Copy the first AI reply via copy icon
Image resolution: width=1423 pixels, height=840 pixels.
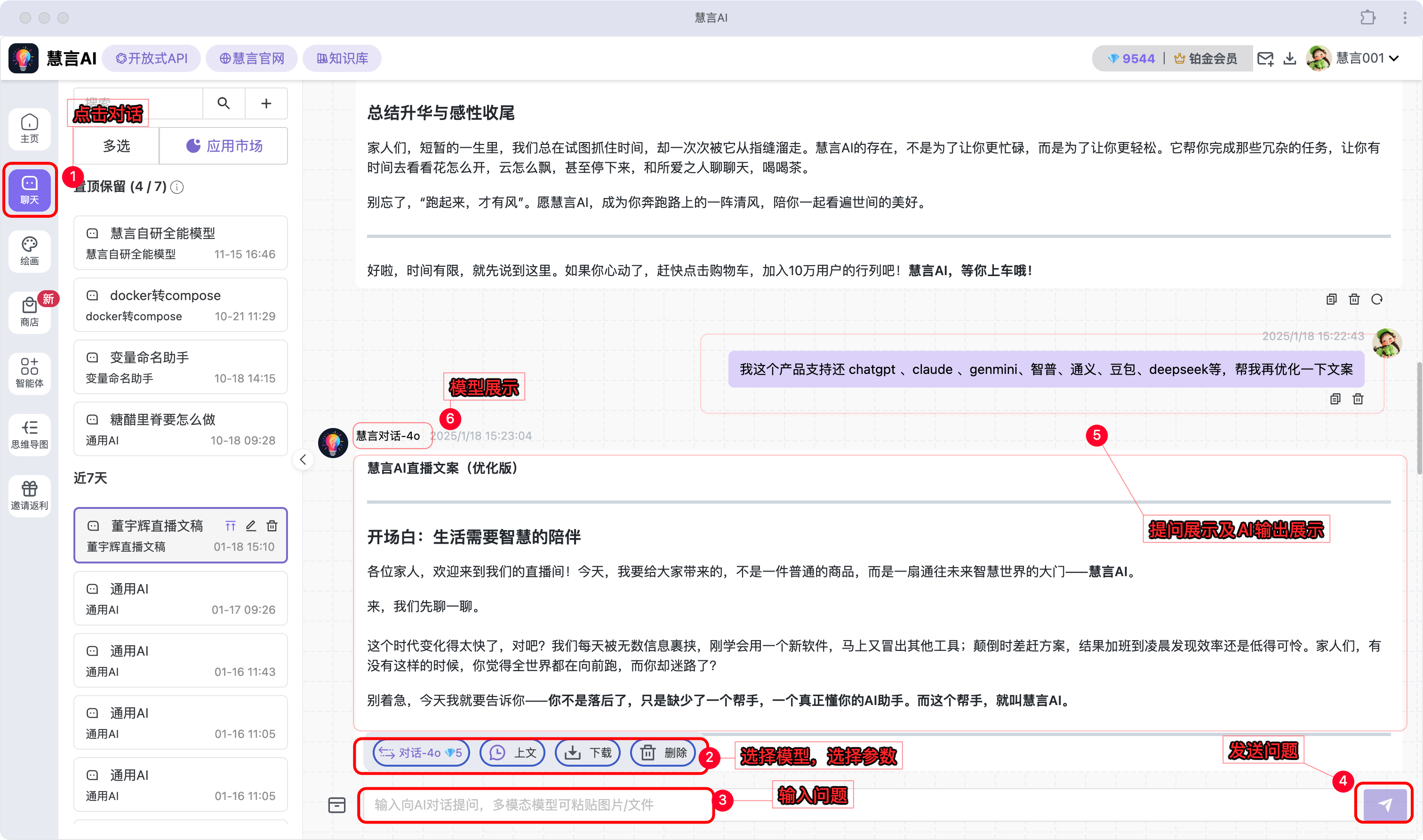click(1331, 299)
